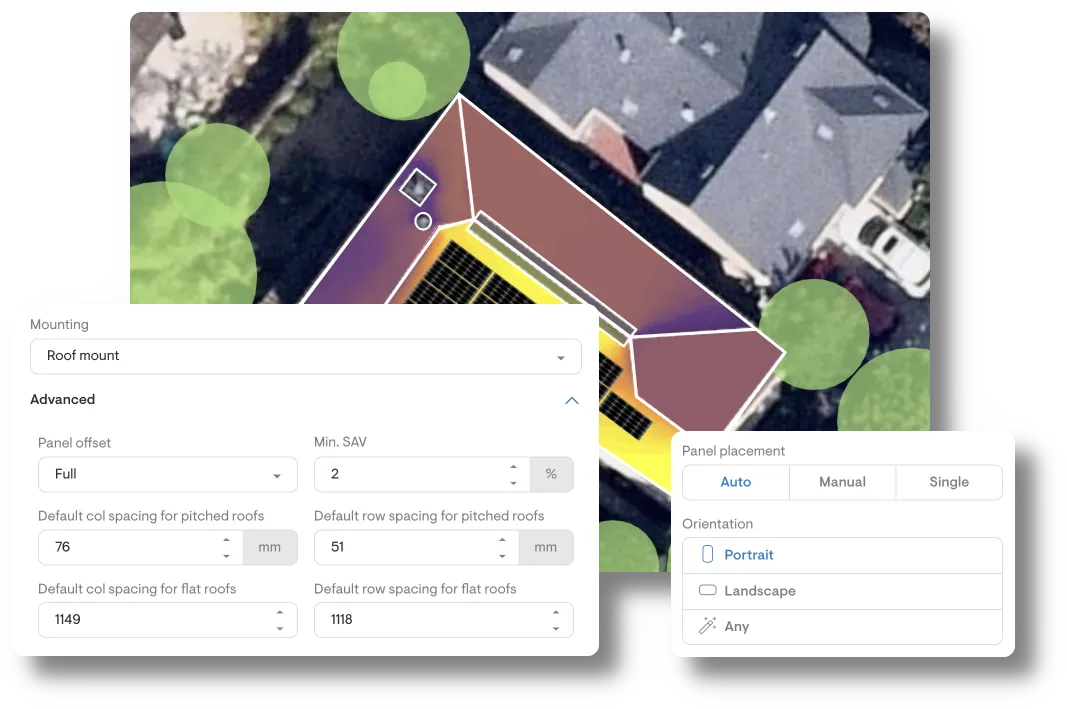This screenshot has width=1067, height=709.
Task: Collapse the Advanced section chevron
Action: coord(571,400)
